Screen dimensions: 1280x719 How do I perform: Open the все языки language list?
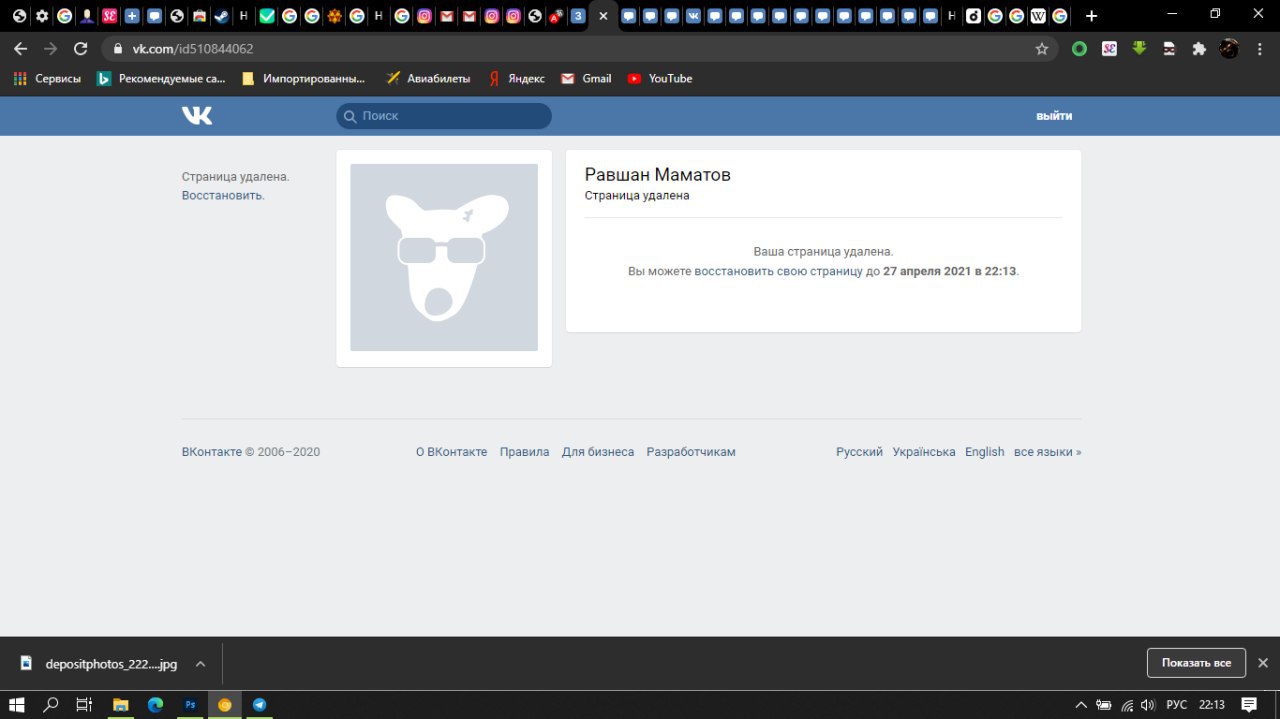1047,452
